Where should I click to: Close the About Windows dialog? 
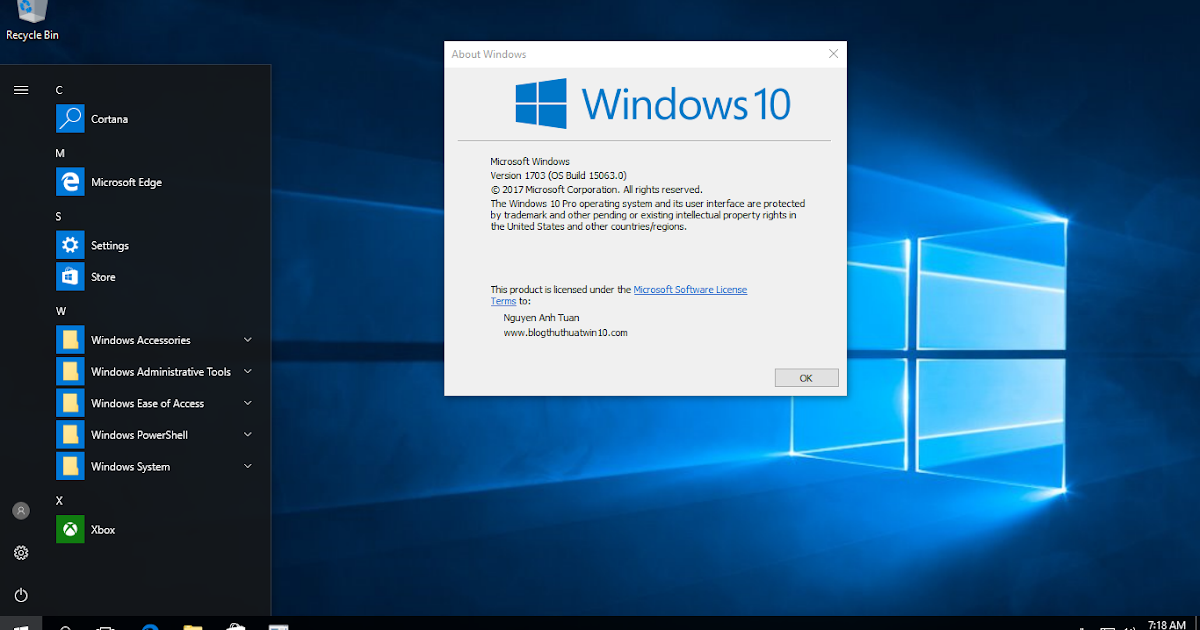pyautogui.click(x=833, y=54)
